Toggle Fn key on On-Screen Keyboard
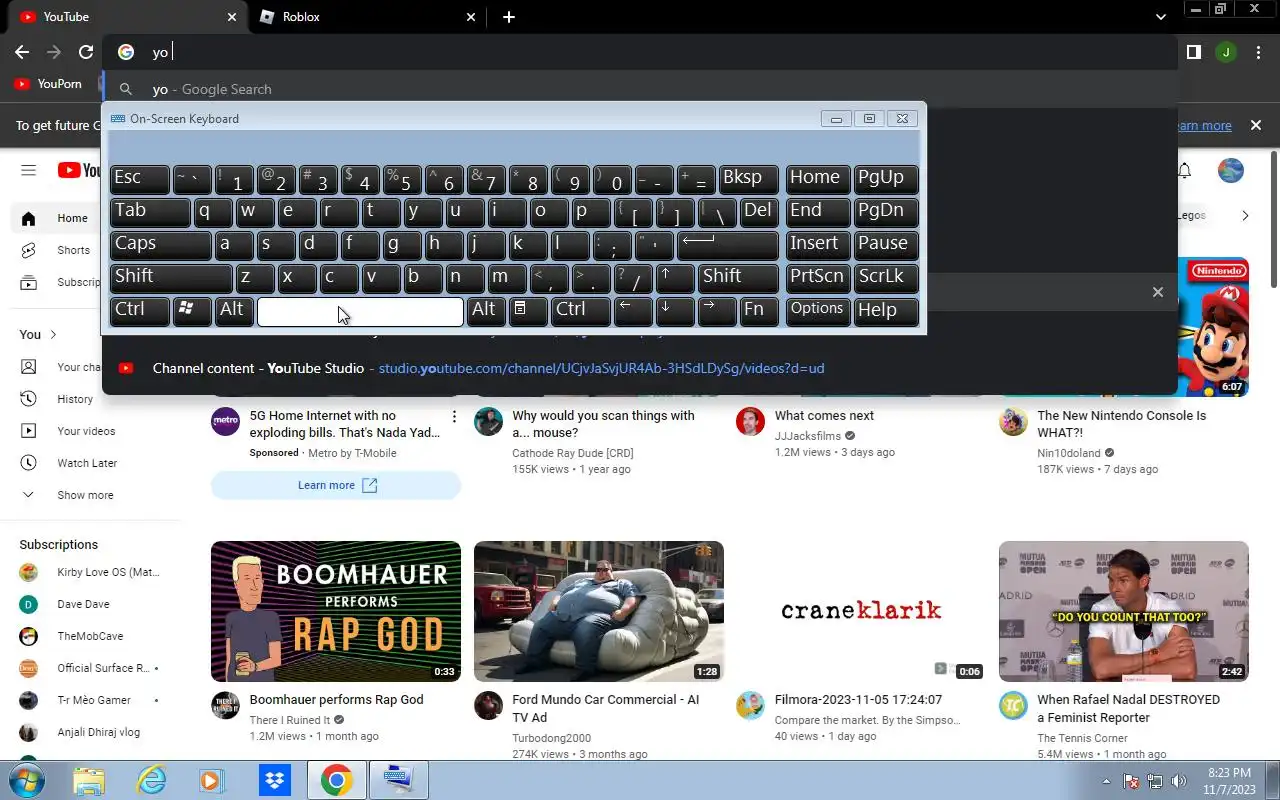The width and height of the screenshot is (1280, 800). point(759,310)
